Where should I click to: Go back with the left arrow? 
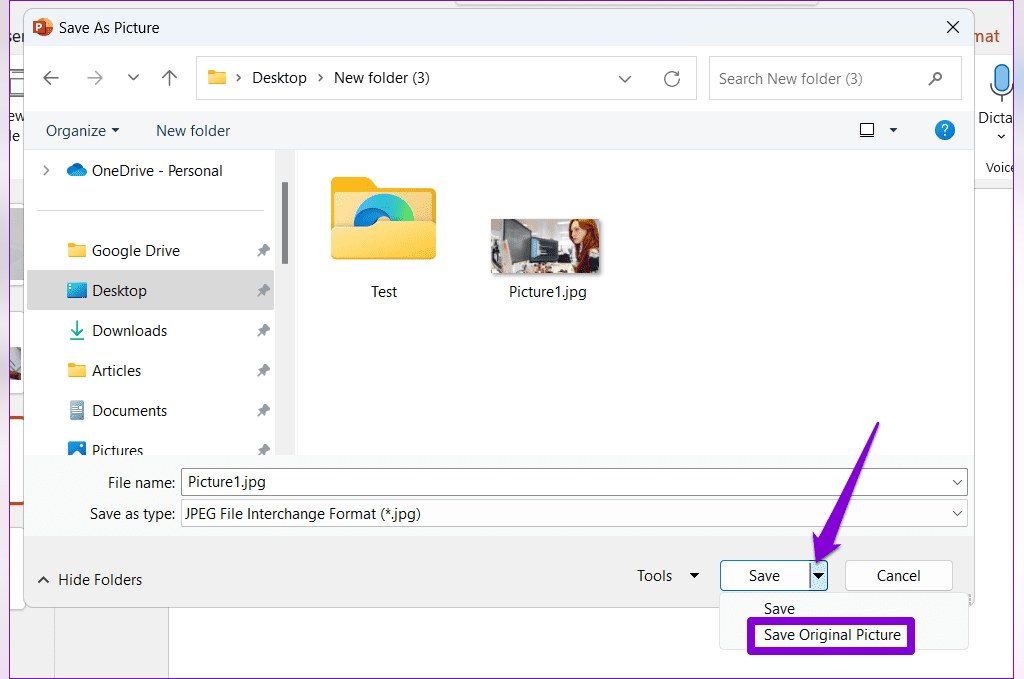(51, 78)
